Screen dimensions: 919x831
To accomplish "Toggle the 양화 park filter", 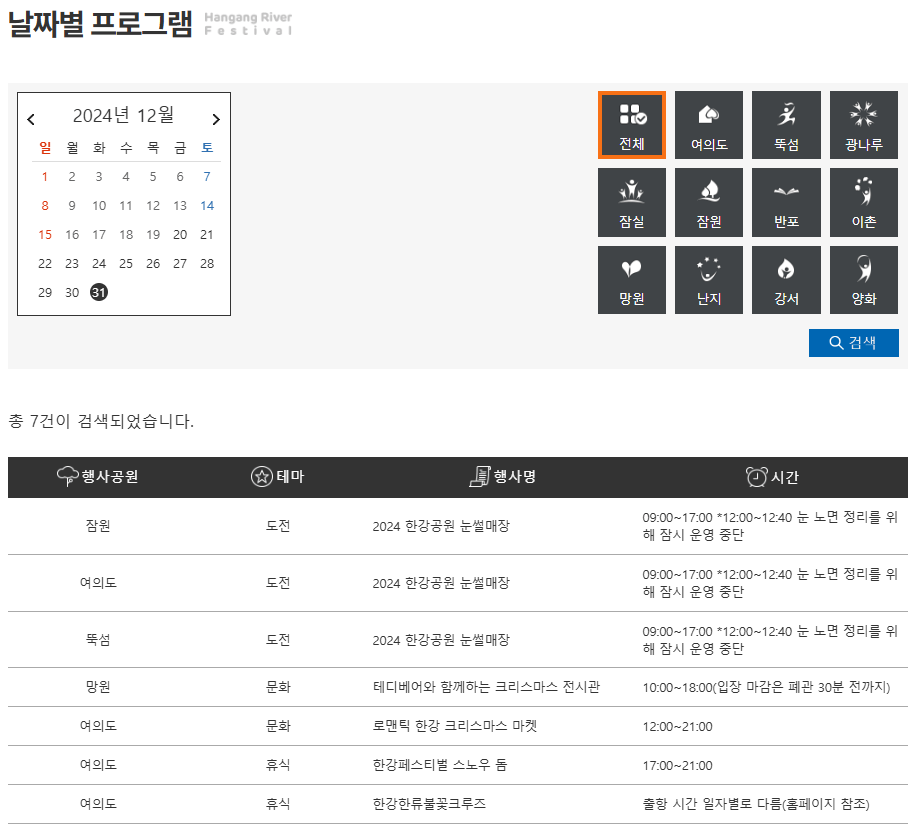I will [863, 279].
